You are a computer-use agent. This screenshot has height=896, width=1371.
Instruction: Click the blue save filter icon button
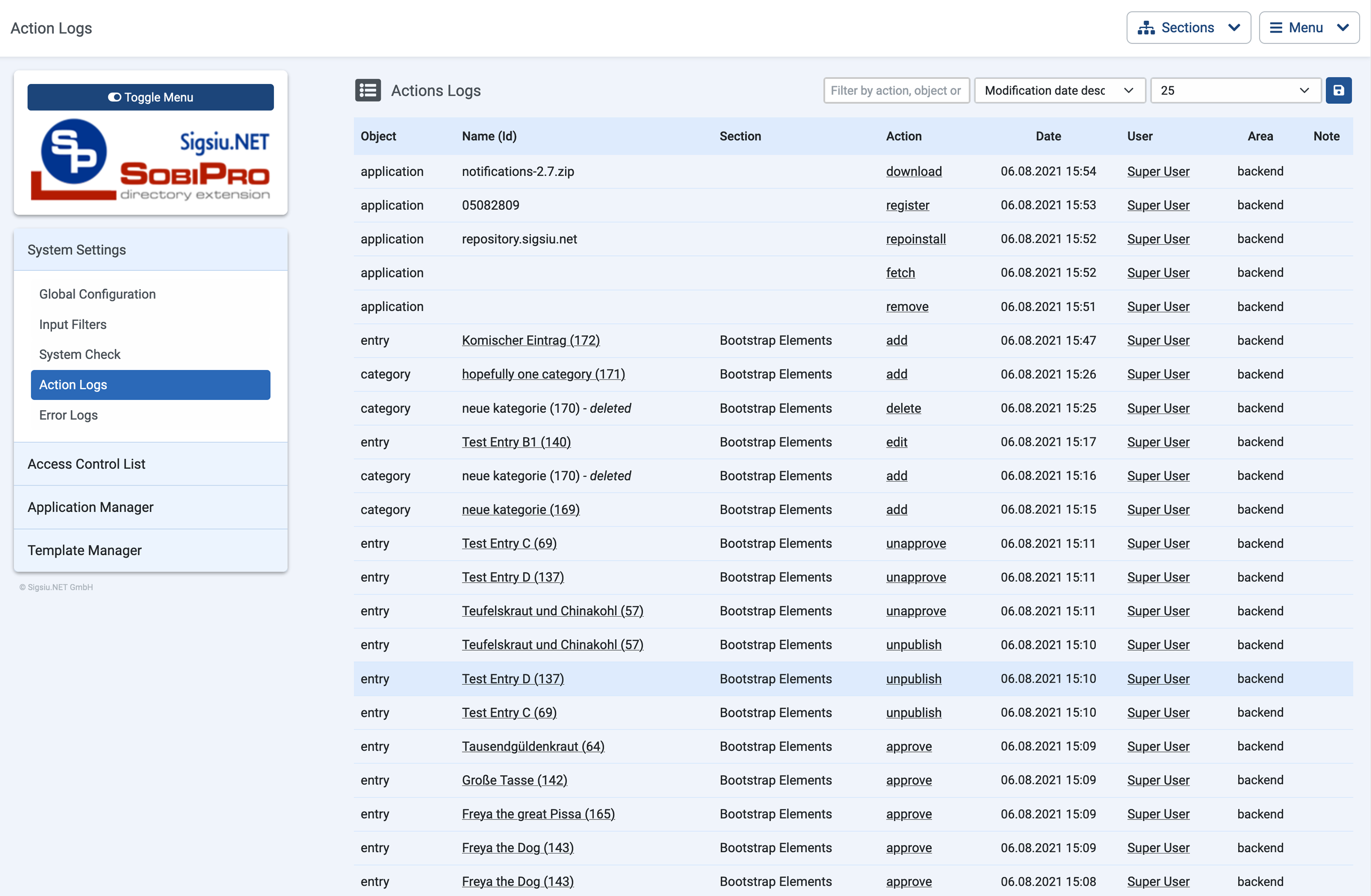[1338, 90]
